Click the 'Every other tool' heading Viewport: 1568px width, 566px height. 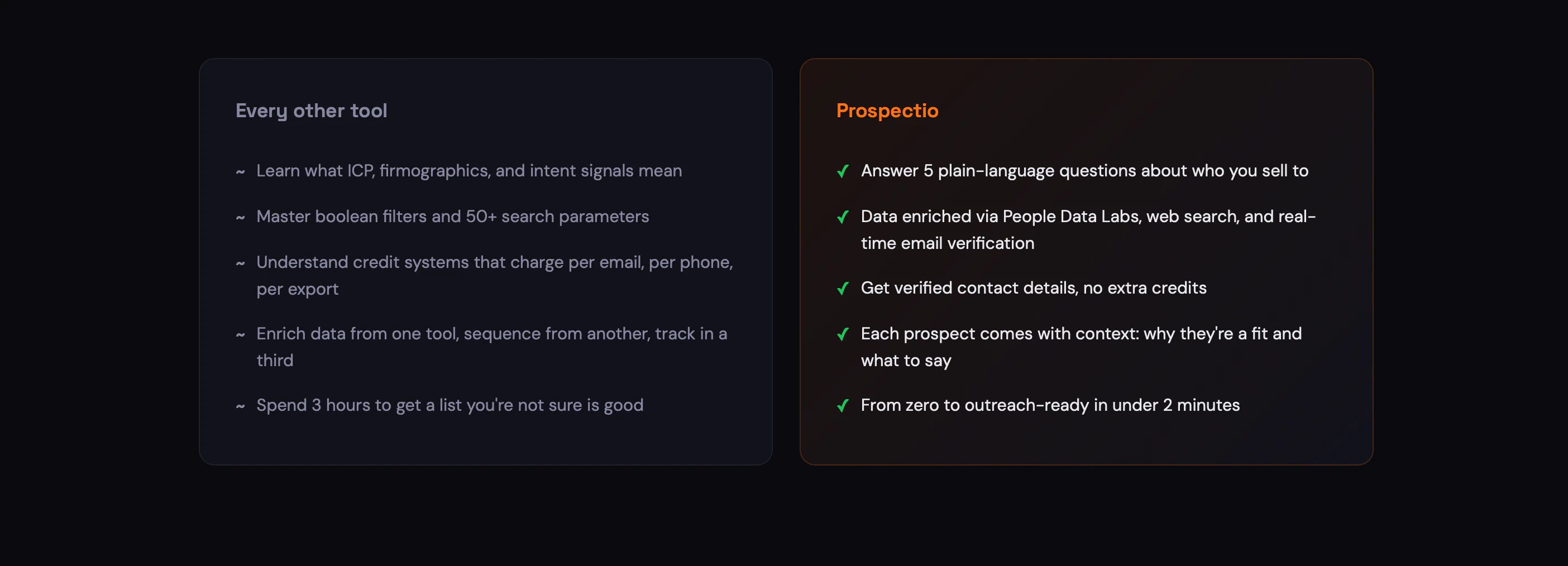pyautogui.click(x=311, y=111)
